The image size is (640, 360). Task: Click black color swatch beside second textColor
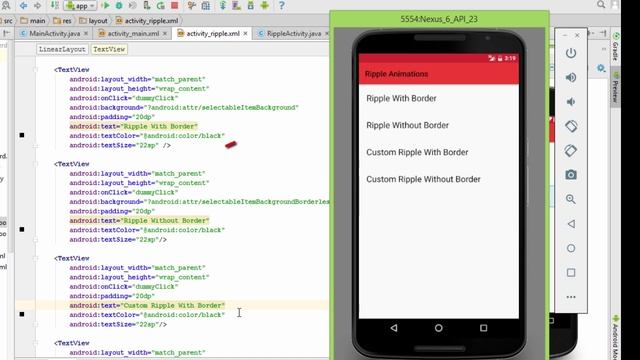pyautogui.click(x=22, y=229)
